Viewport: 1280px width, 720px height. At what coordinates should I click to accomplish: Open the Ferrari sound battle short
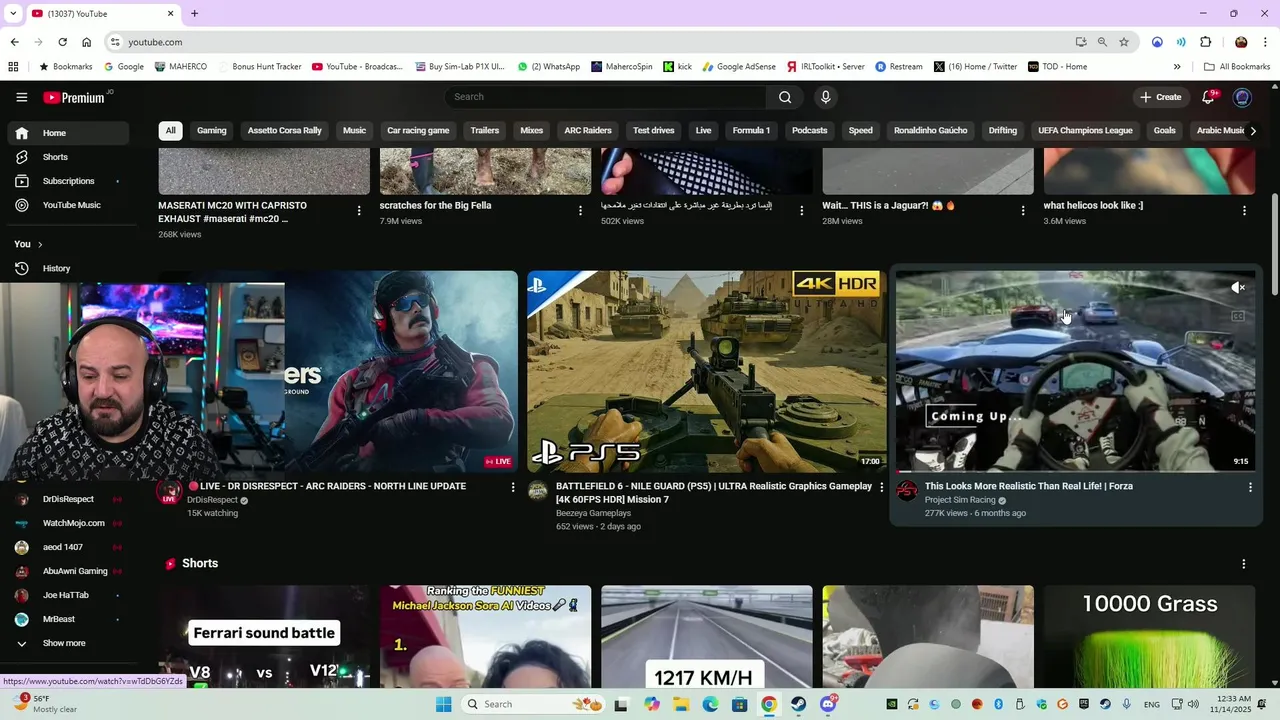tap(264, 636)
